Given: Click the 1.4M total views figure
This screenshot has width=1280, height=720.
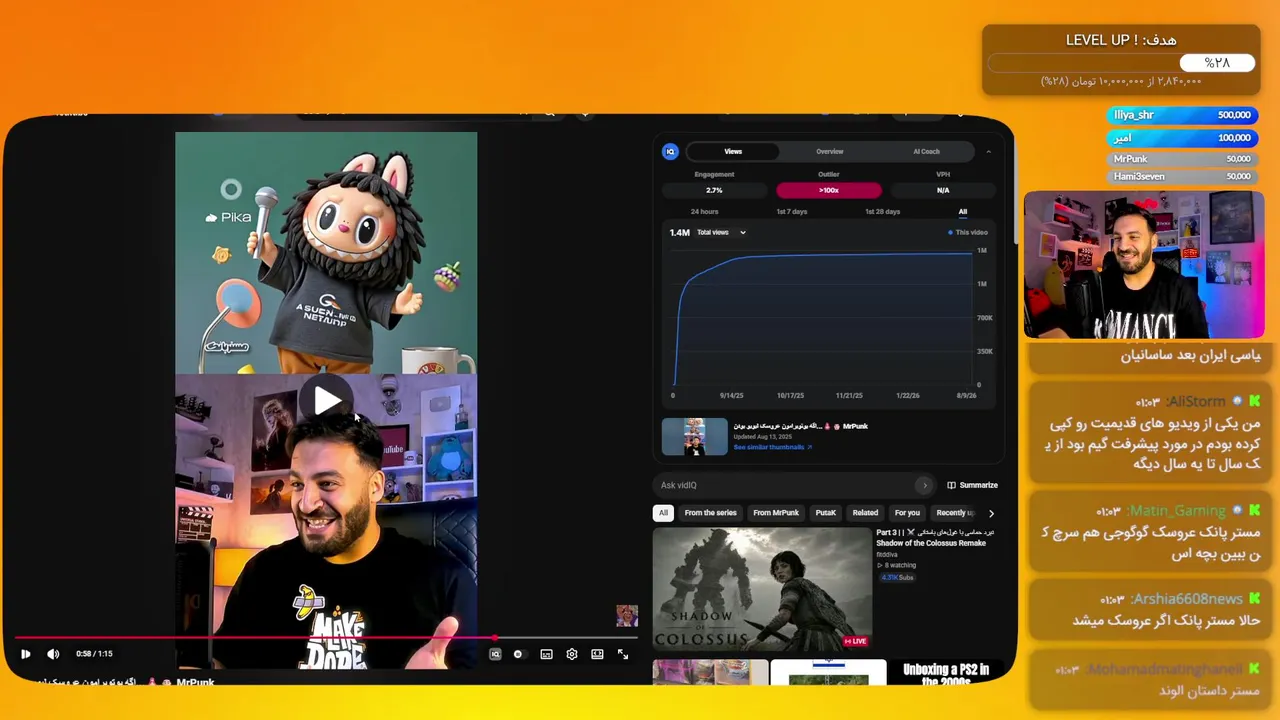Looking at the screenshot, I should click(680, 232).
